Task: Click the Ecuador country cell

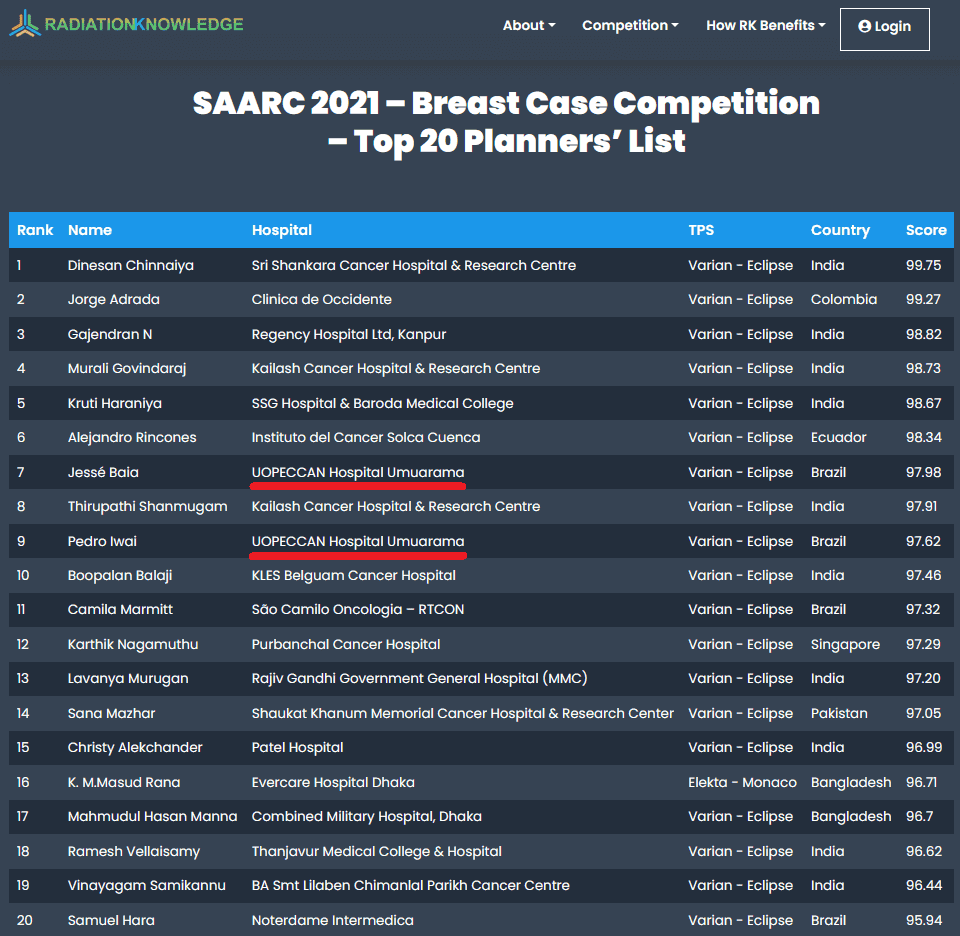Action: coord(838,438)
